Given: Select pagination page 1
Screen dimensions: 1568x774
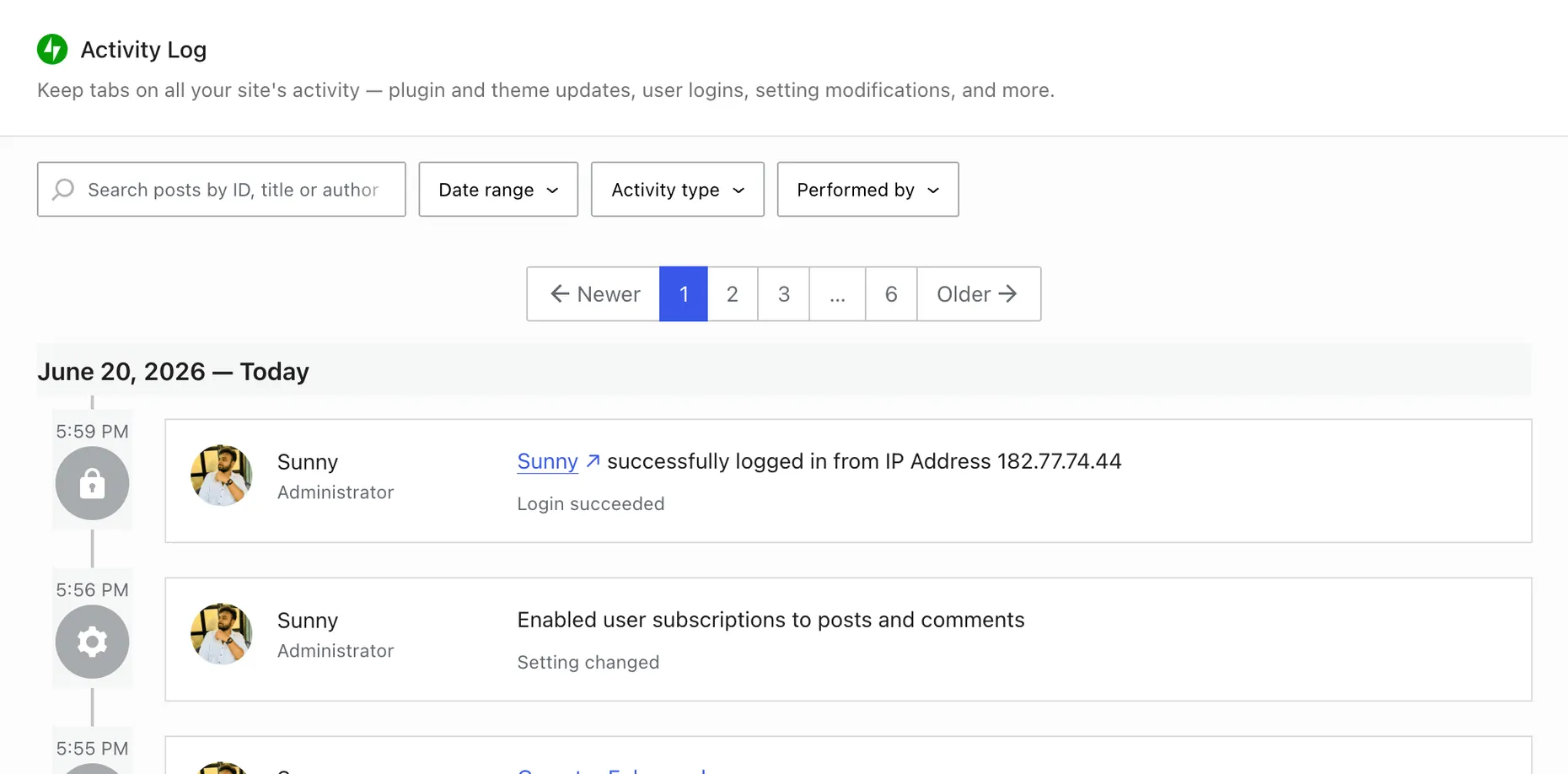Looking at the screenshot, I should point(684,294).
